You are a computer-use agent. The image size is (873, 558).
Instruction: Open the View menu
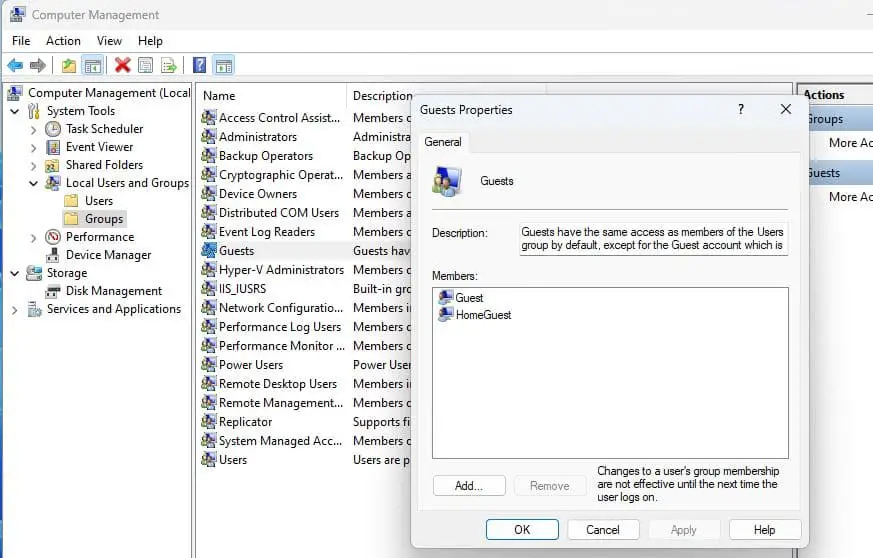click(109, 41)
